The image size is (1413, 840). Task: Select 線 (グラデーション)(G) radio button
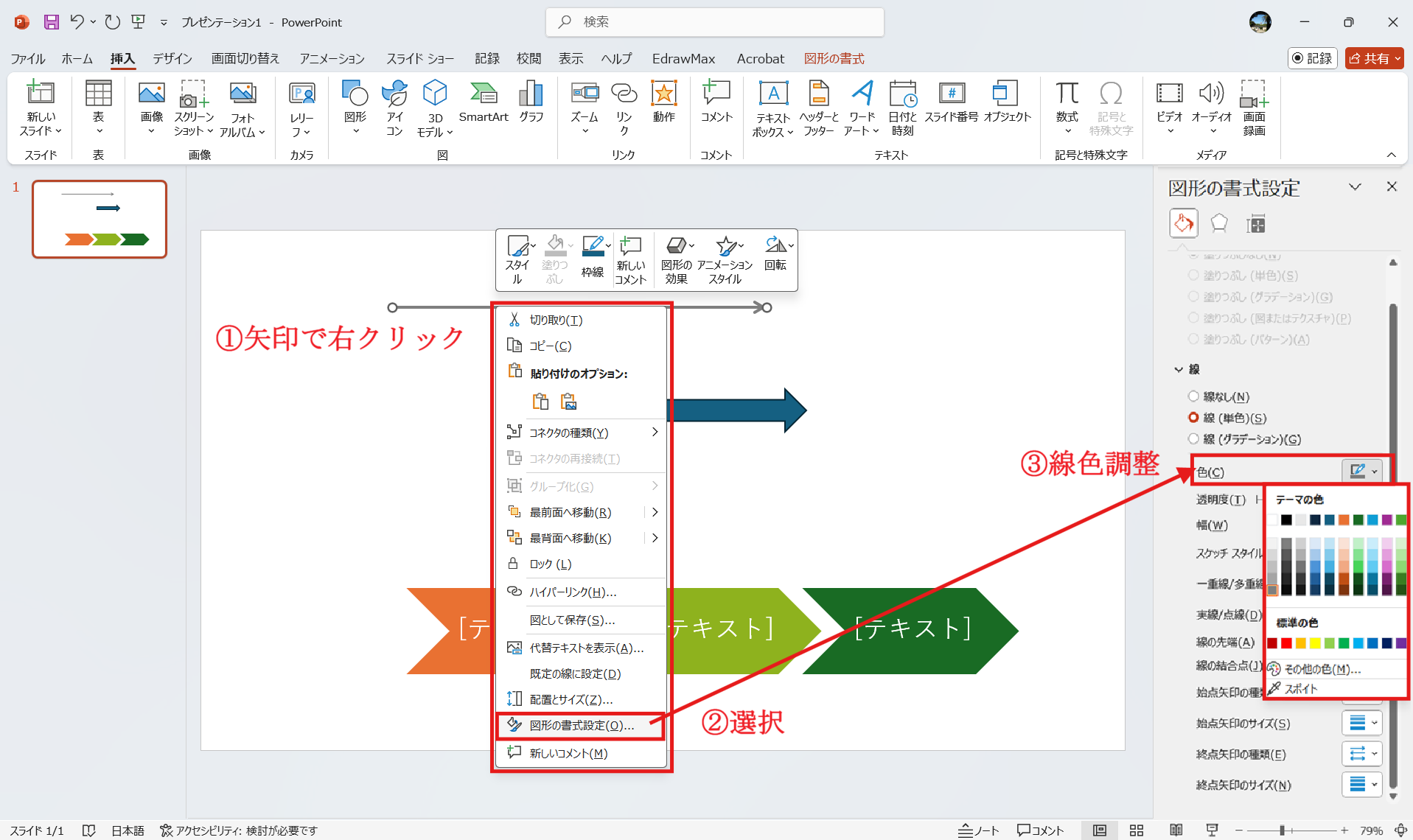tap(1193, 439)
